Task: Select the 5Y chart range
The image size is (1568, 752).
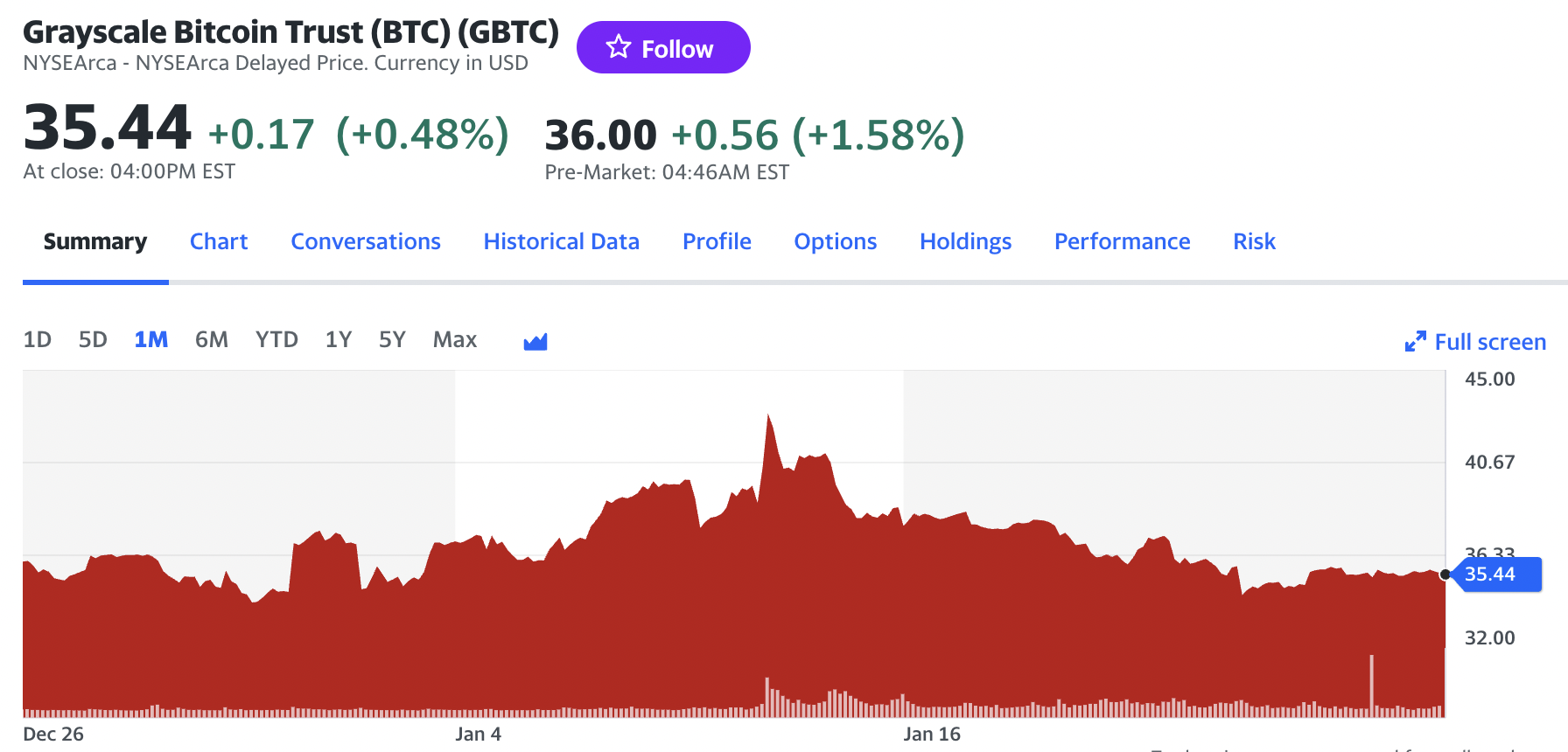Action: pyautogui.click(x=392, y=339)
